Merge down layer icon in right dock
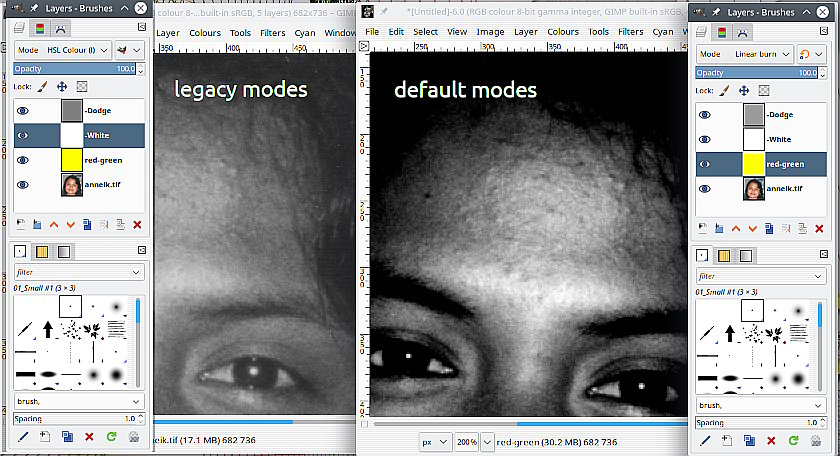Viewport: 840px width, 456px height. click(802, 229)
